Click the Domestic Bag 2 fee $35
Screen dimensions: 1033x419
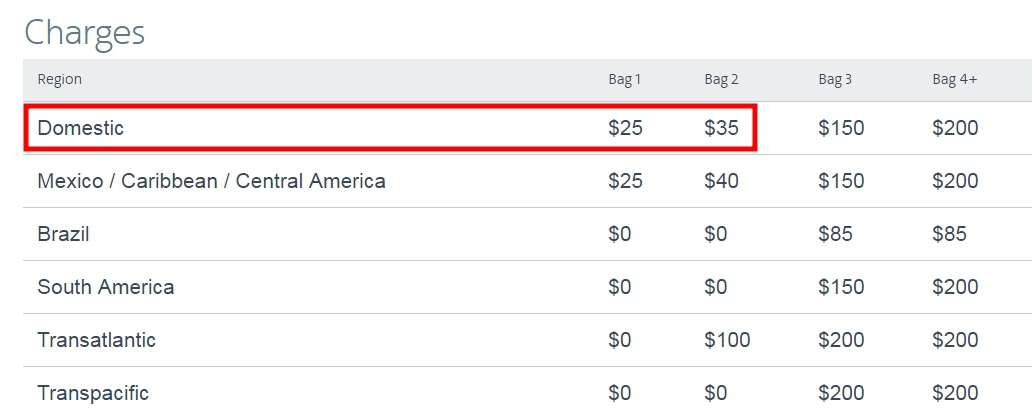721,128
